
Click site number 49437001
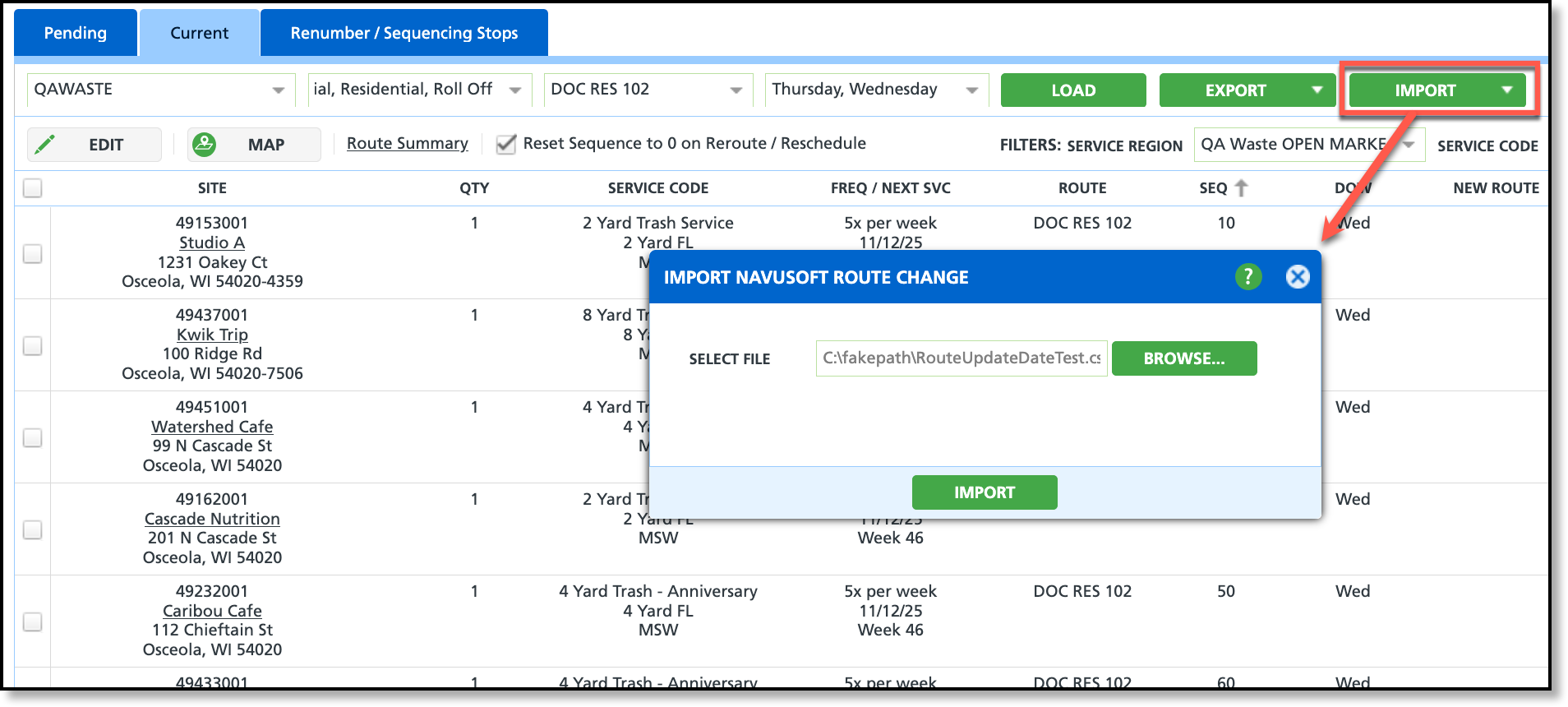click(212, 315)
